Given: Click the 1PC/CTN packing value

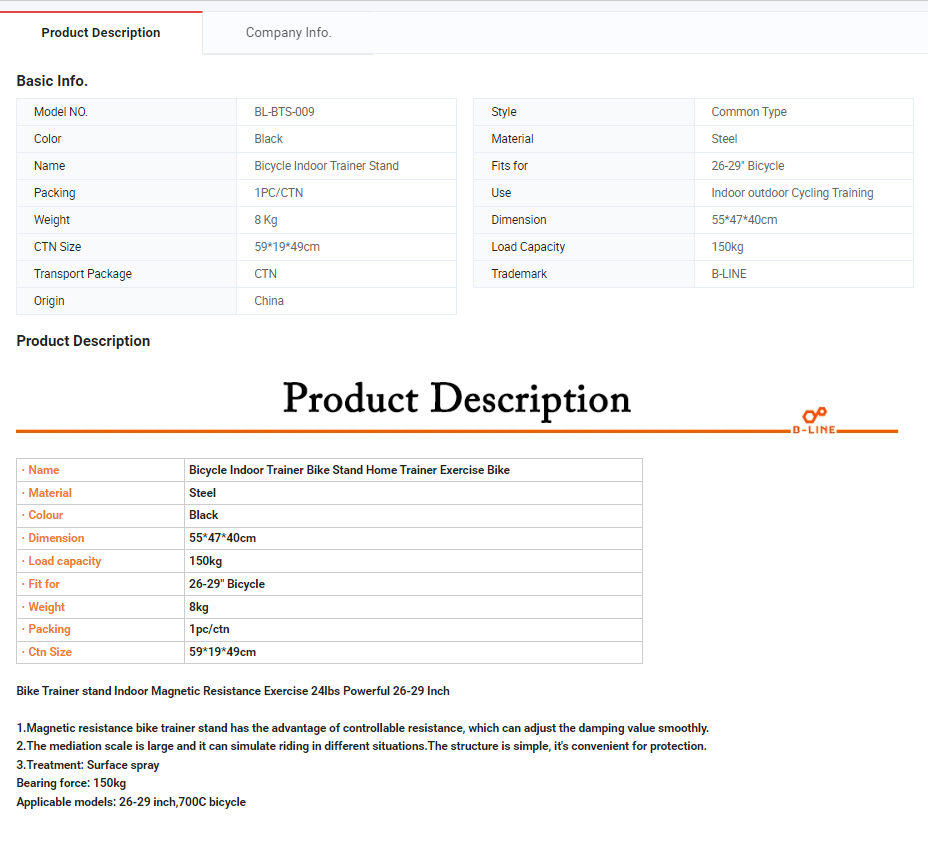Looking at the screenshot, I should pos(279,193).
